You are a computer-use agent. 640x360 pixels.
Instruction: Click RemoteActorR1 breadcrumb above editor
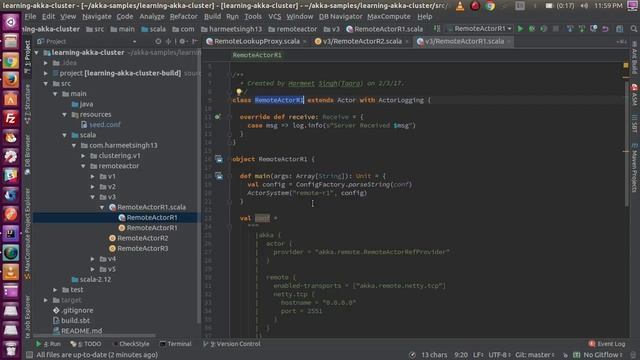[257, 55]
